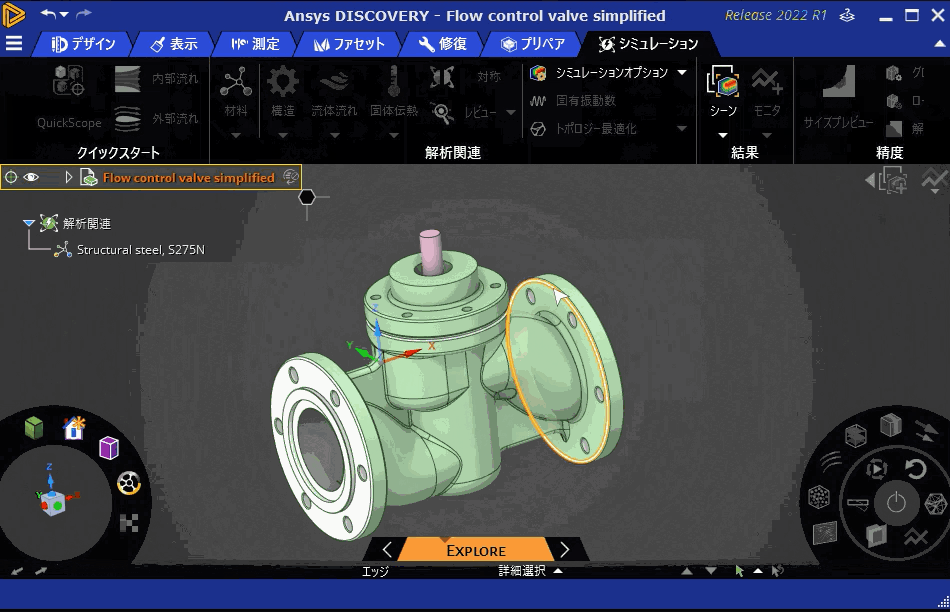Click the 固有振動数 modal analysis button
950x612 pixels.
pyautogui.click(x=573, y=101)
